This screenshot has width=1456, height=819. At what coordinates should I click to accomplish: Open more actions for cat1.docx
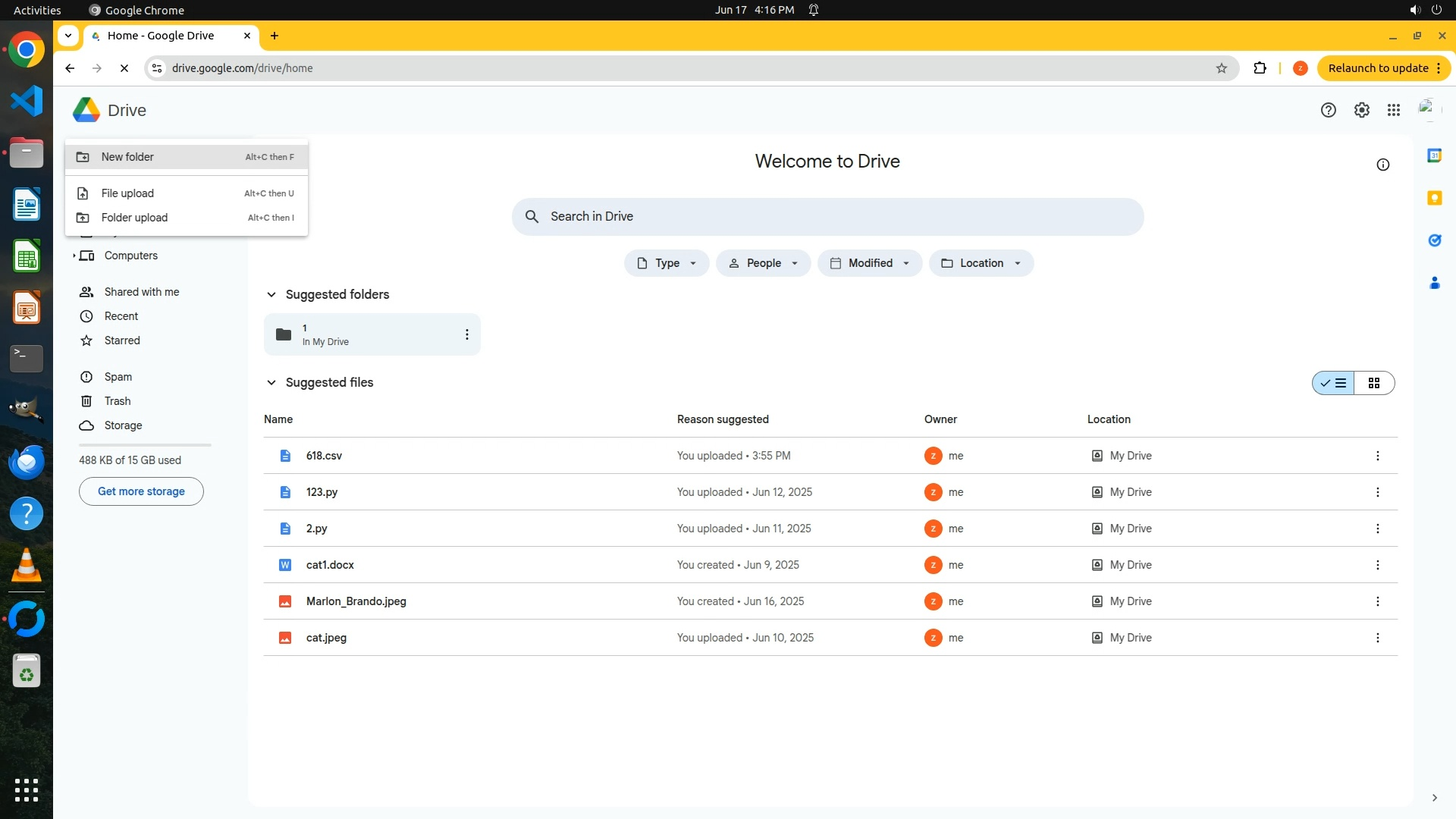pyautogui.click(x=1377, y=565)
